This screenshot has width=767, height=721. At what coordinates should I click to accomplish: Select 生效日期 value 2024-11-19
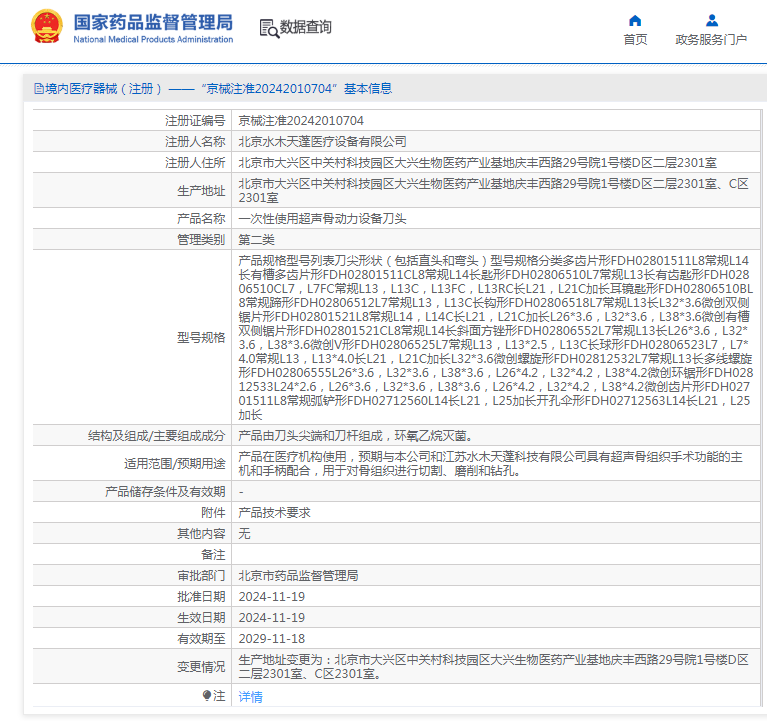271,618
